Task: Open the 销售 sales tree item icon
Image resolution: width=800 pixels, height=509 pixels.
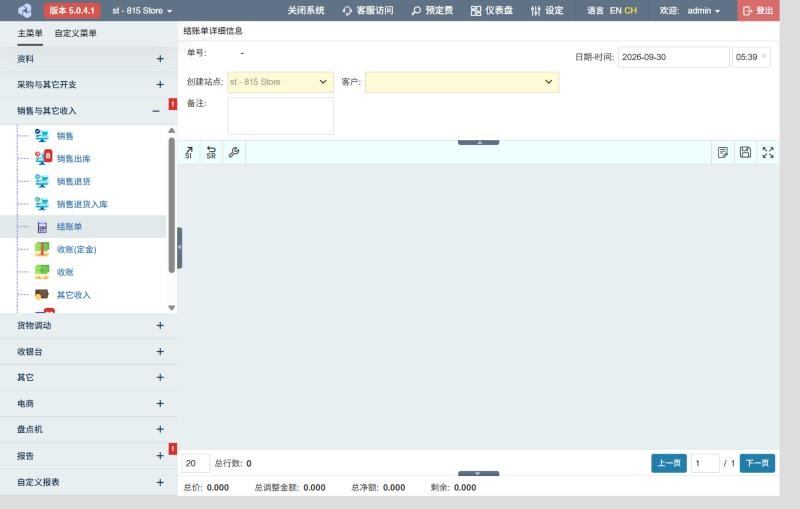Action: click(42, 135)
